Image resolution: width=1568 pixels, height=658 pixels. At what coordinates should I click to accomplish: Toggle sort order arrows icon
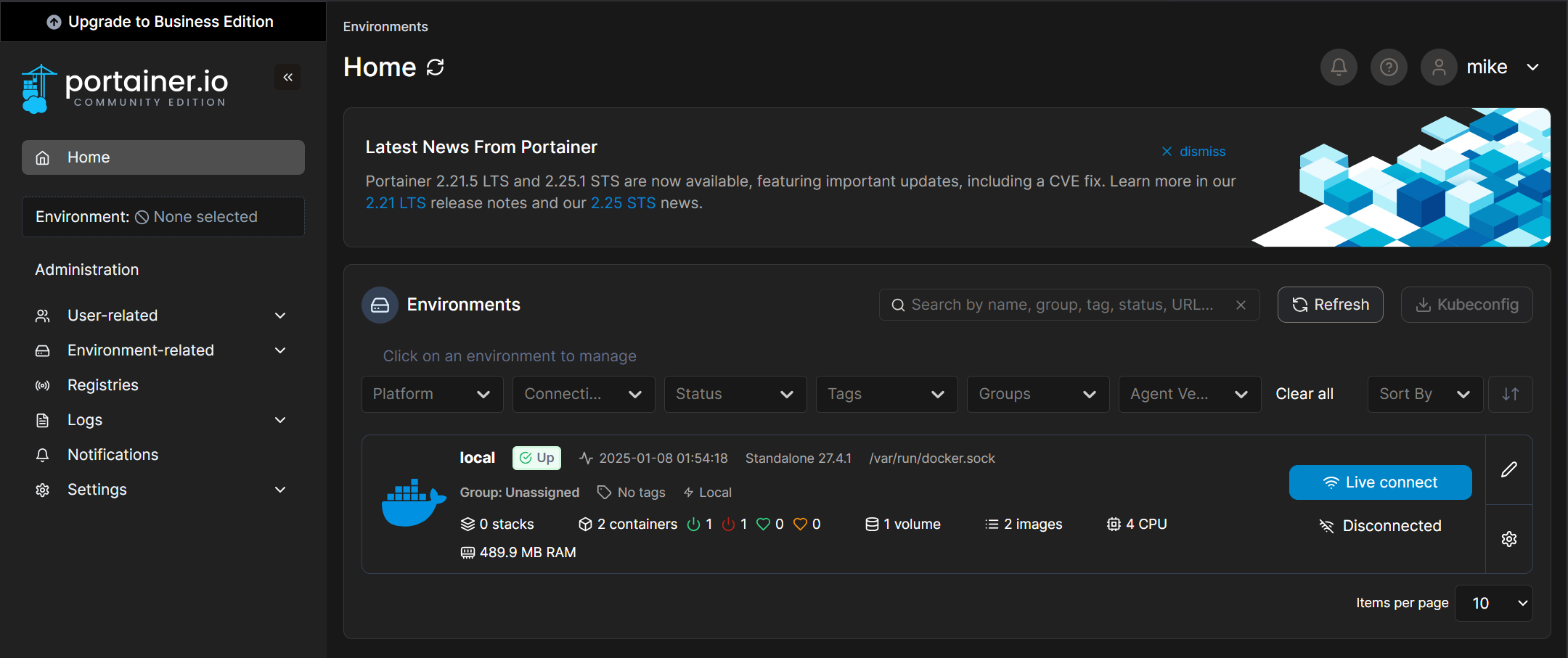1511,394
